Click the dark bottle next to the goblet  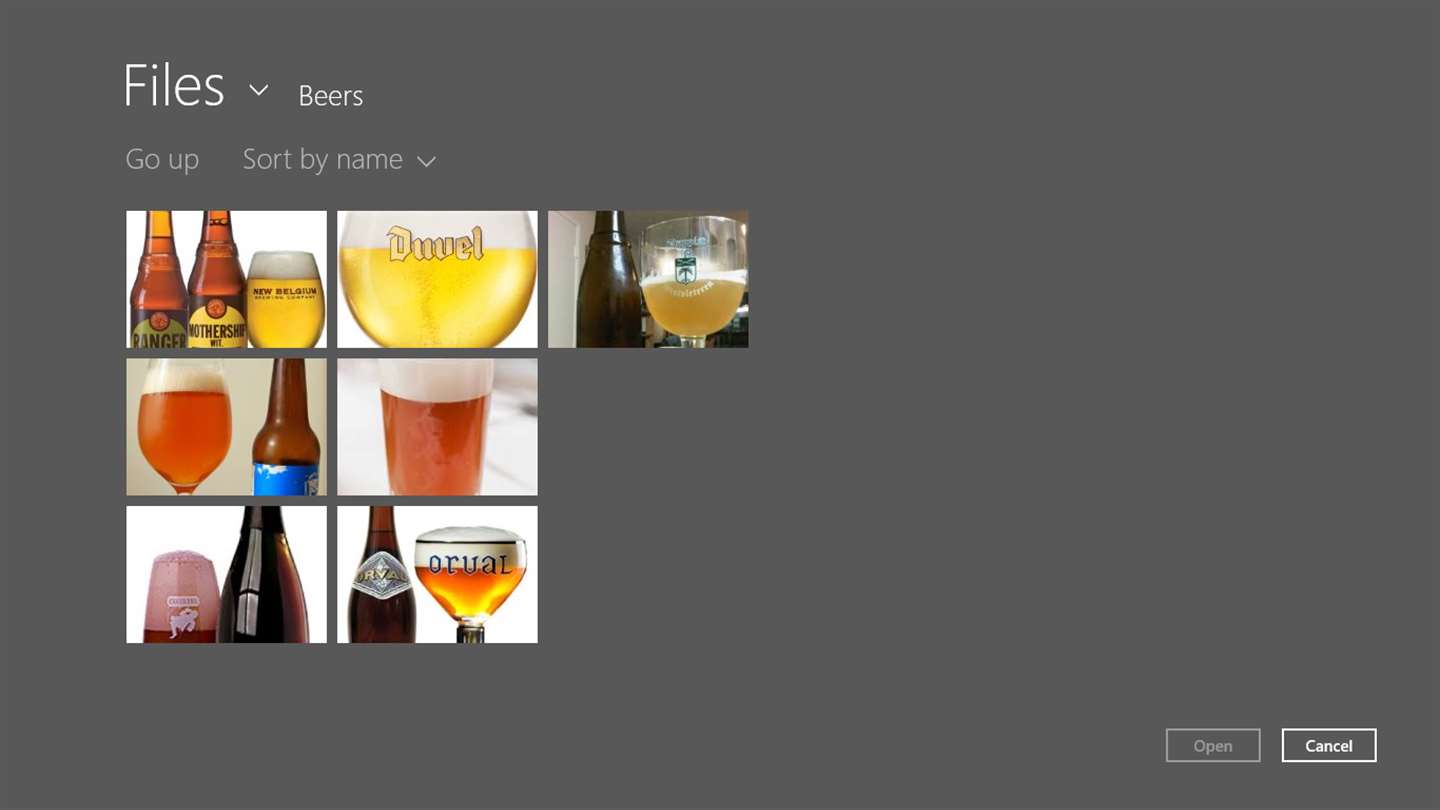click(609, 279)
